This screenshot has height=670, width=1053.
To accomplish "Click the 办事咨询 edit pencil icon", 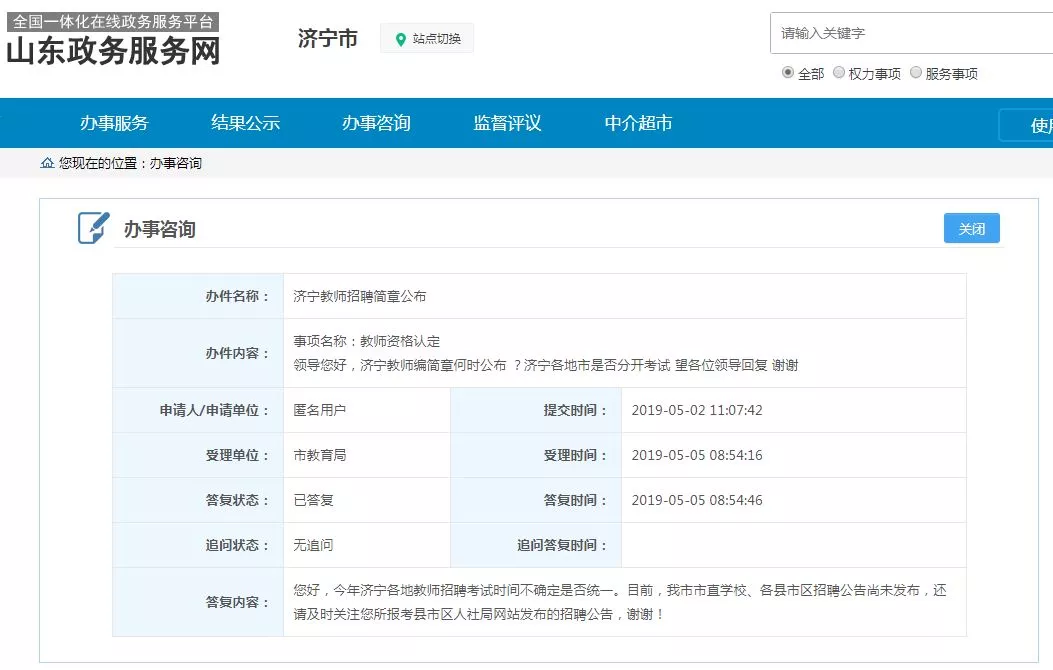I will coord(93,228).
